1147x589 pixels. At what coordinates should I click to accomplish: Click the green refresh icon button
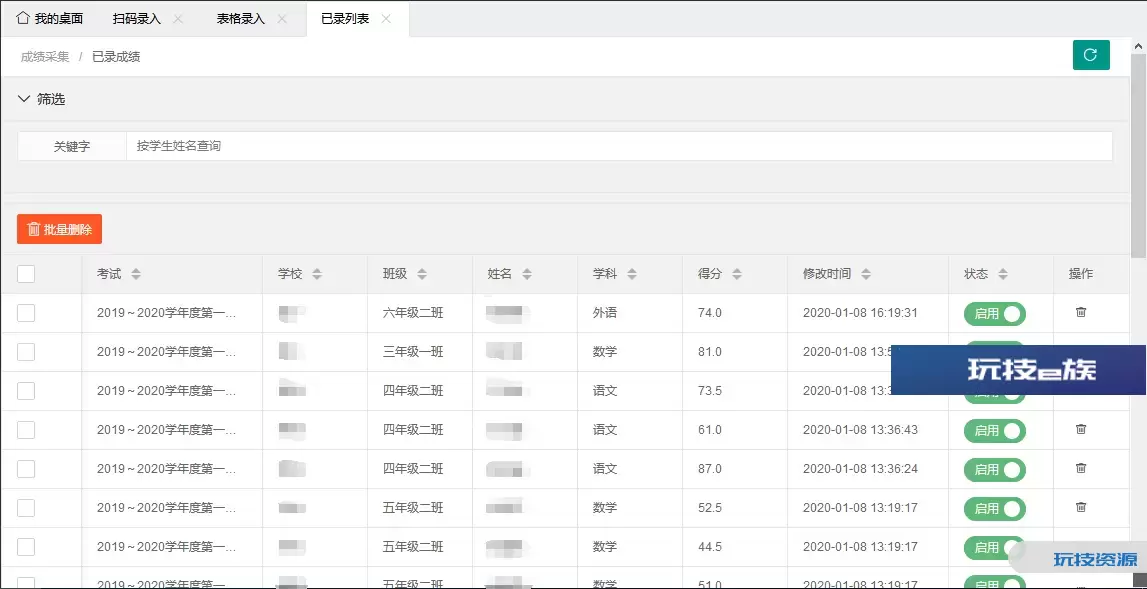1091,55
